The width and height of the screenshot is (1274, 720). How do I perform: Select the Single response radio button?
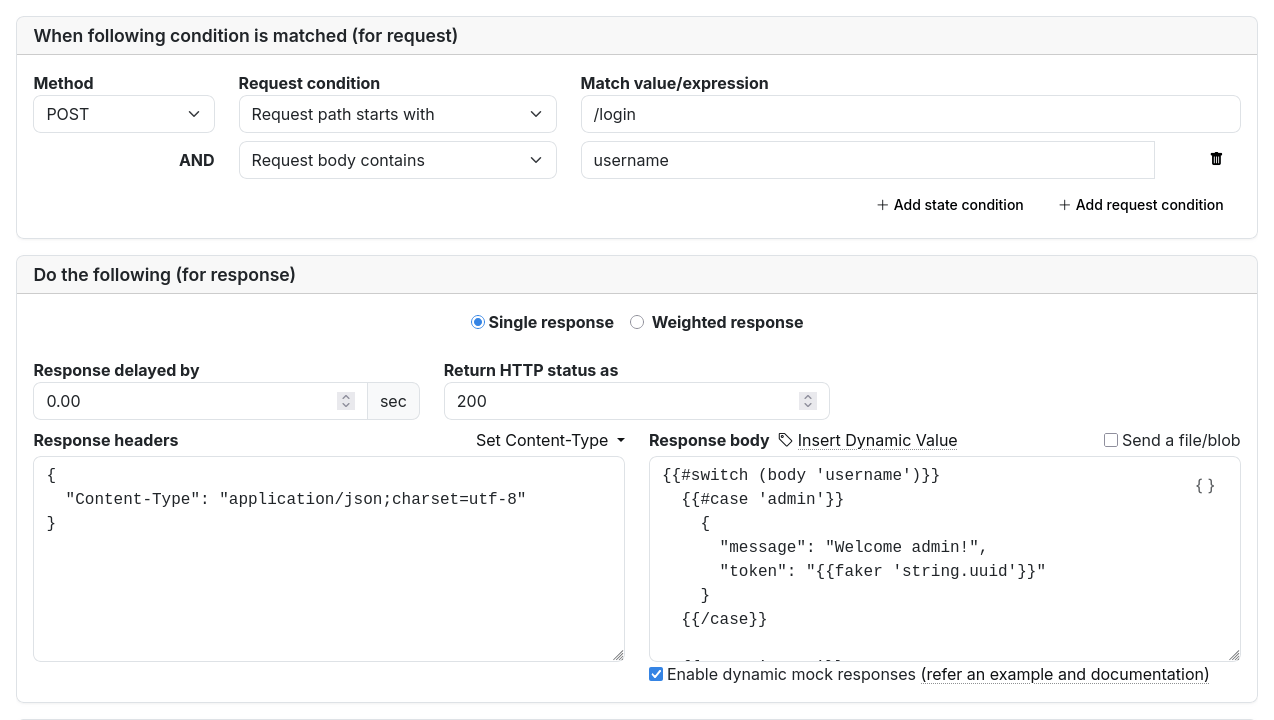[478, 322]
